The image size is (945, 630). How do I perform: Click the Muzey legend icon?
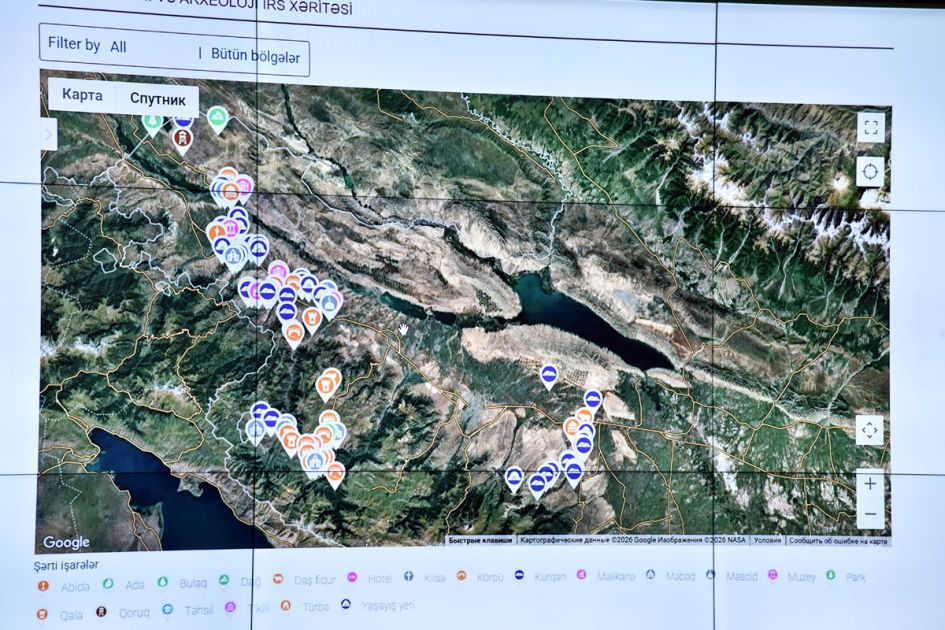[772, 575]
